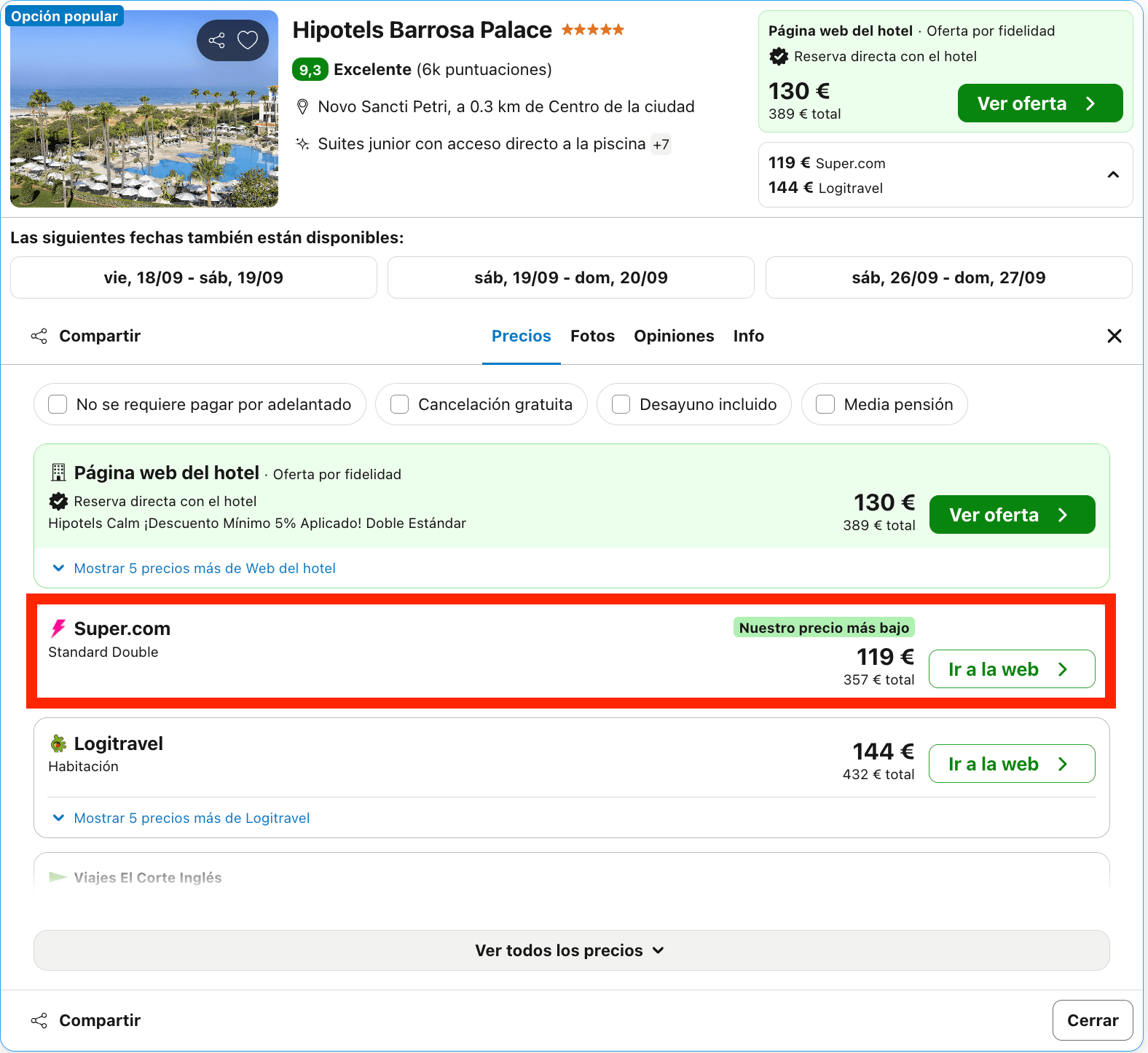1148x1053 pixels.
Task: Check the Cancelación gratuita filter
Action: (399, 404)
